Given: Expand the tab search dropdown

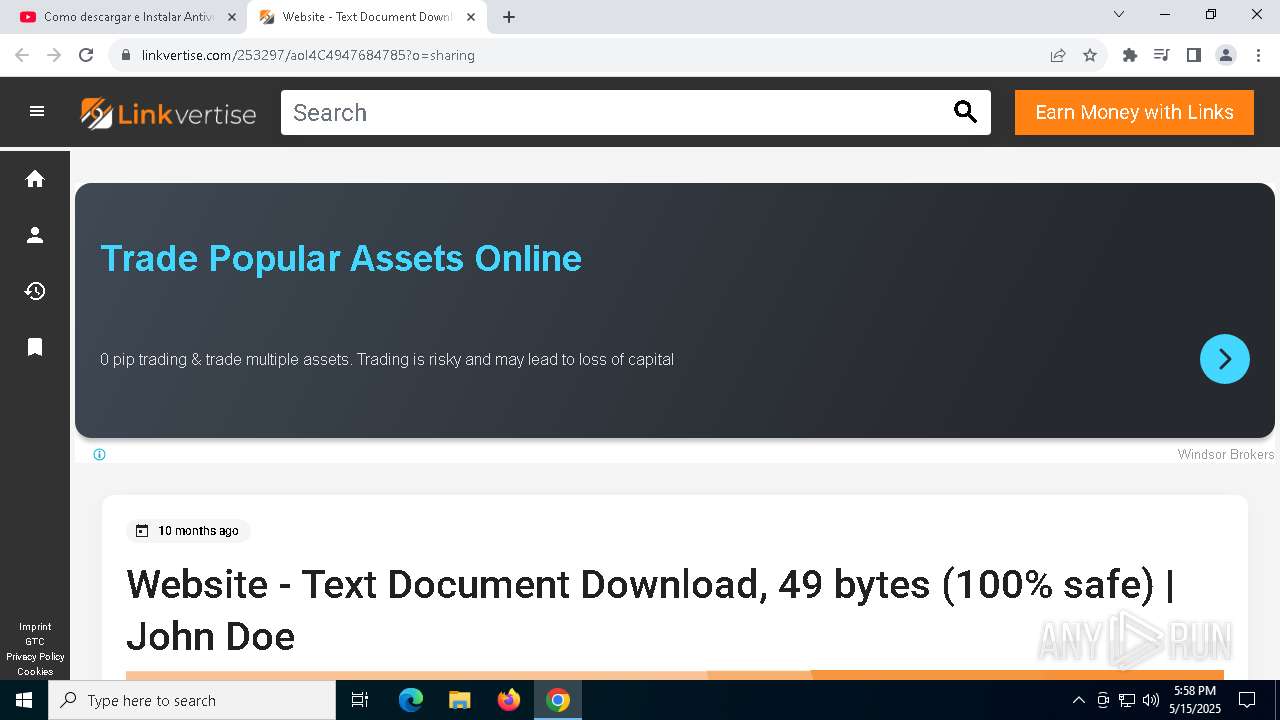Looking at the screenshot, I should click(1119, 14).
